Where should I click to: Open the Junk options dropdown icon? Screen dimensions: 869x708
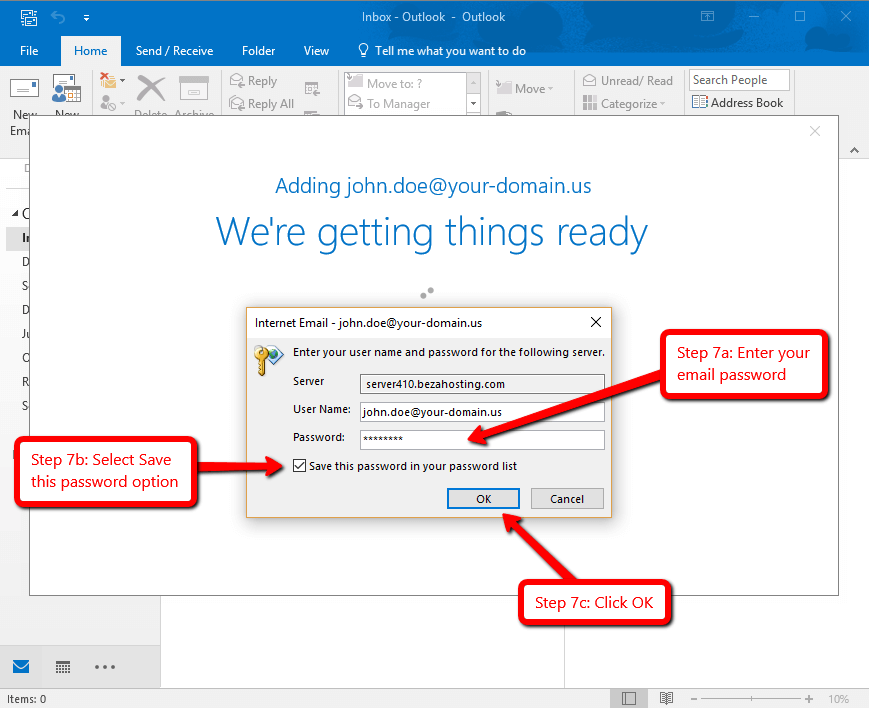pyautogui.click(x=112, y=103)
